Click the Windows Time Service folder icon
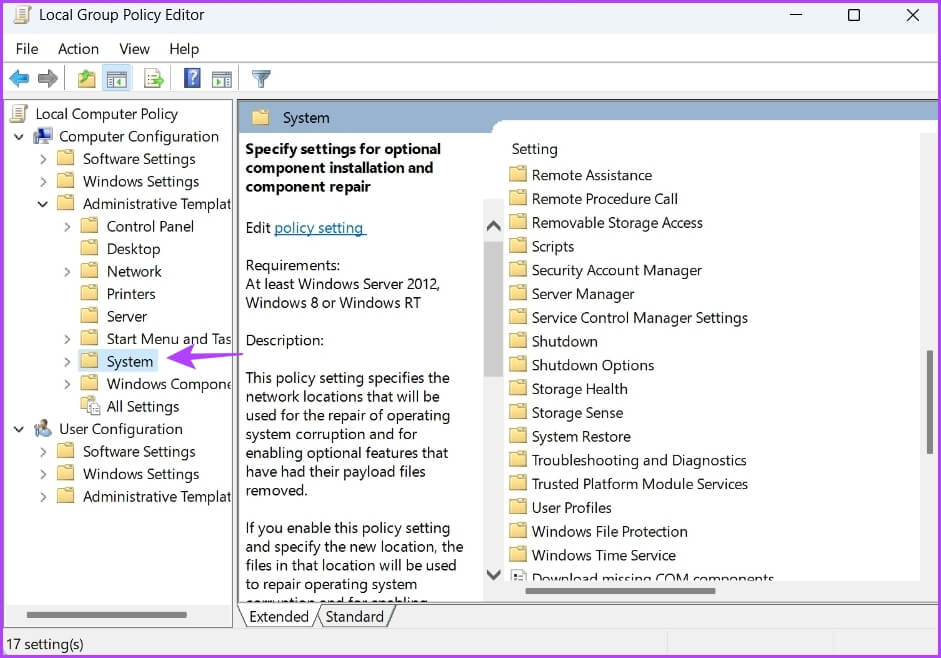The height and width of the screenshot is (658, 941). 517,554
